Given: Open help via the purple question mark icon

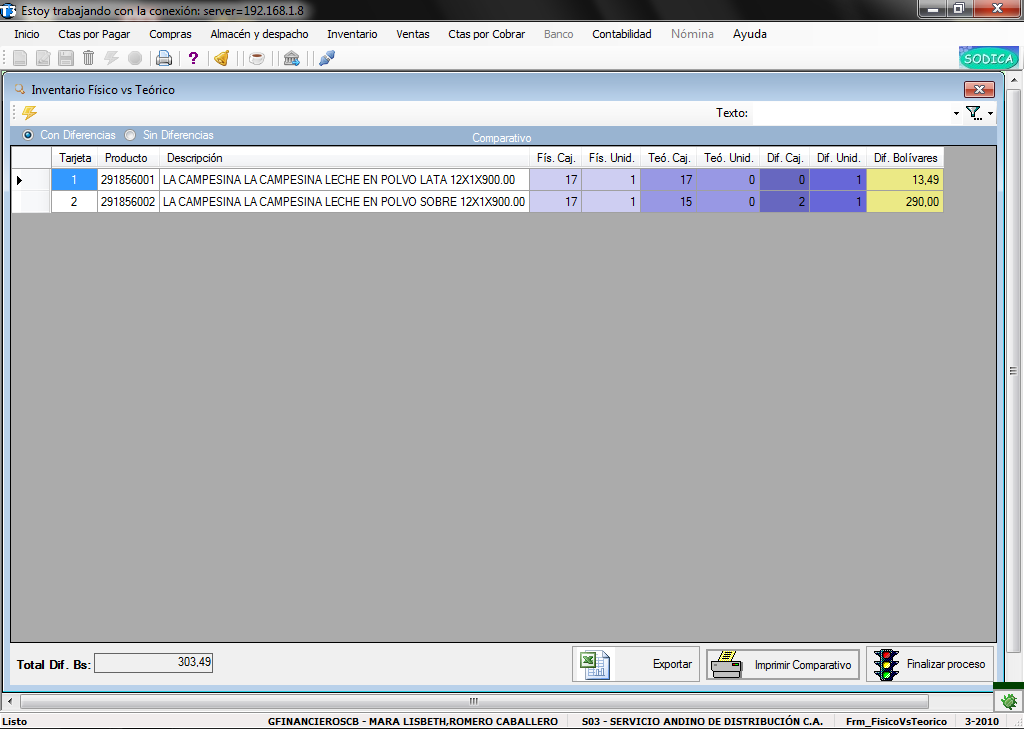Looking at the screenshot, I should point(193,58).
